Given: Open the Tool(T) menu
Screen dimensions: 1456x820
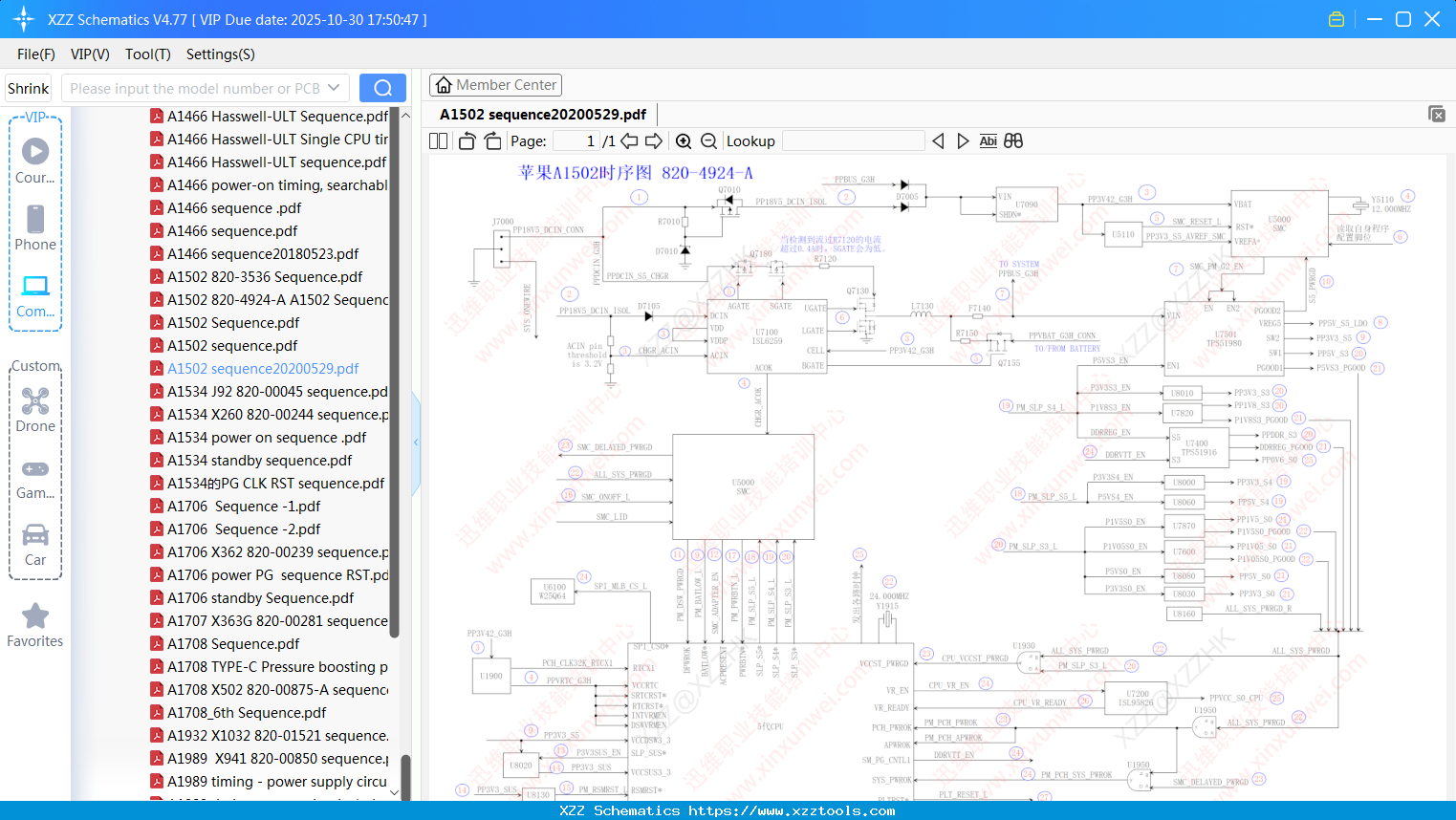Looking at the screenshot, I should click(x=148, y=54).
